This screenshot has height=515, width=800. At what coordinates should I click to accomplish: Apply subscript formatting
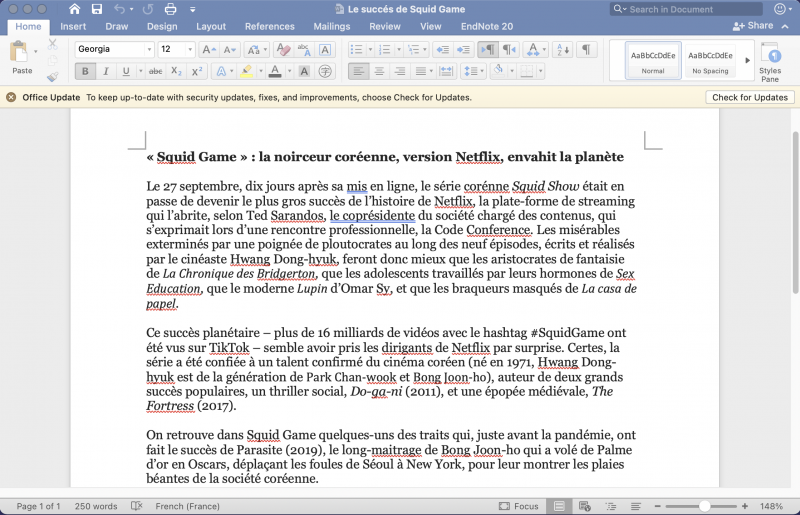pos(176,71)
